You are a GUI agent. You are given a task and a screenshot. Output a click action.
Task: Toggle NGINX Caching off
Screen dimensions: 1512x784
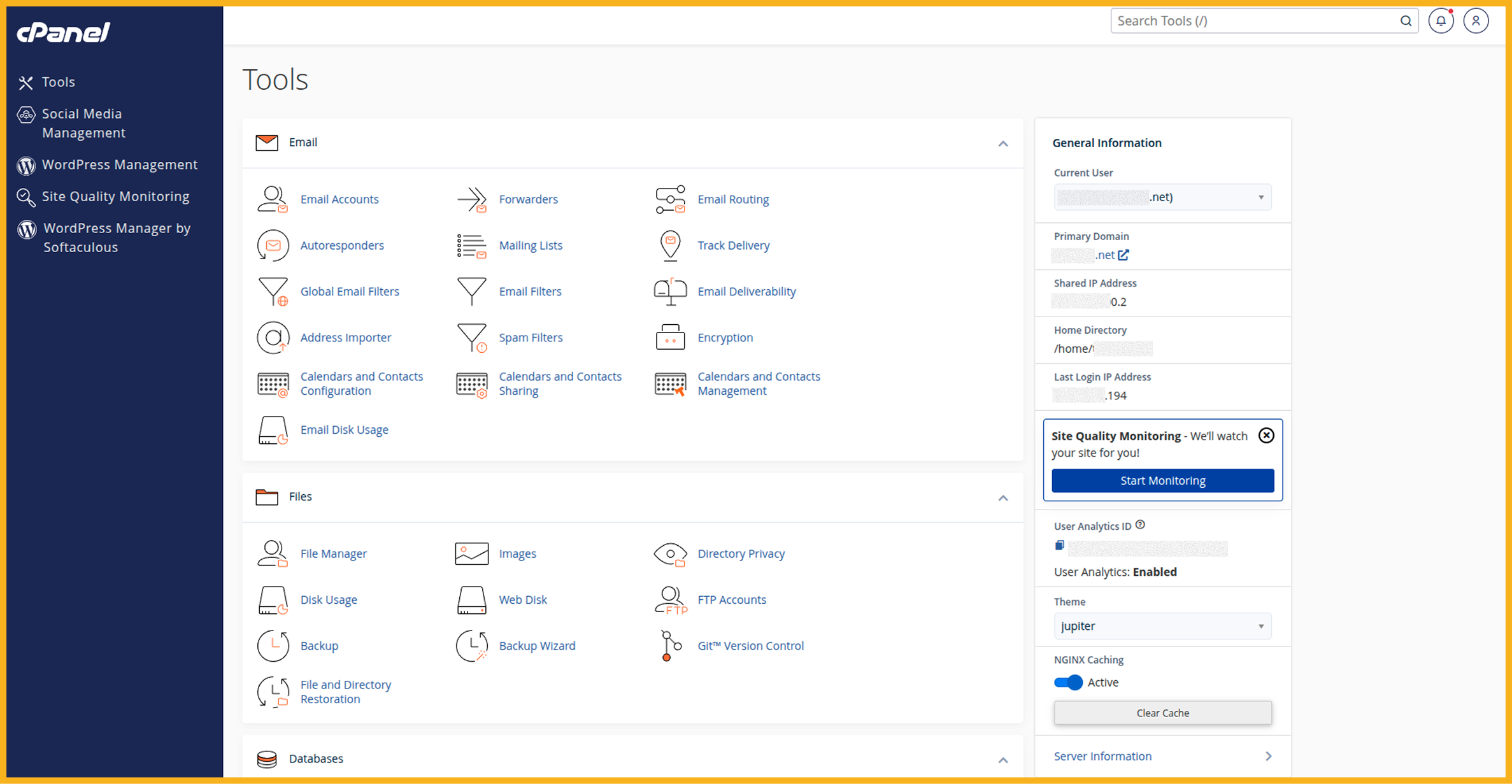click(1067, 682)
